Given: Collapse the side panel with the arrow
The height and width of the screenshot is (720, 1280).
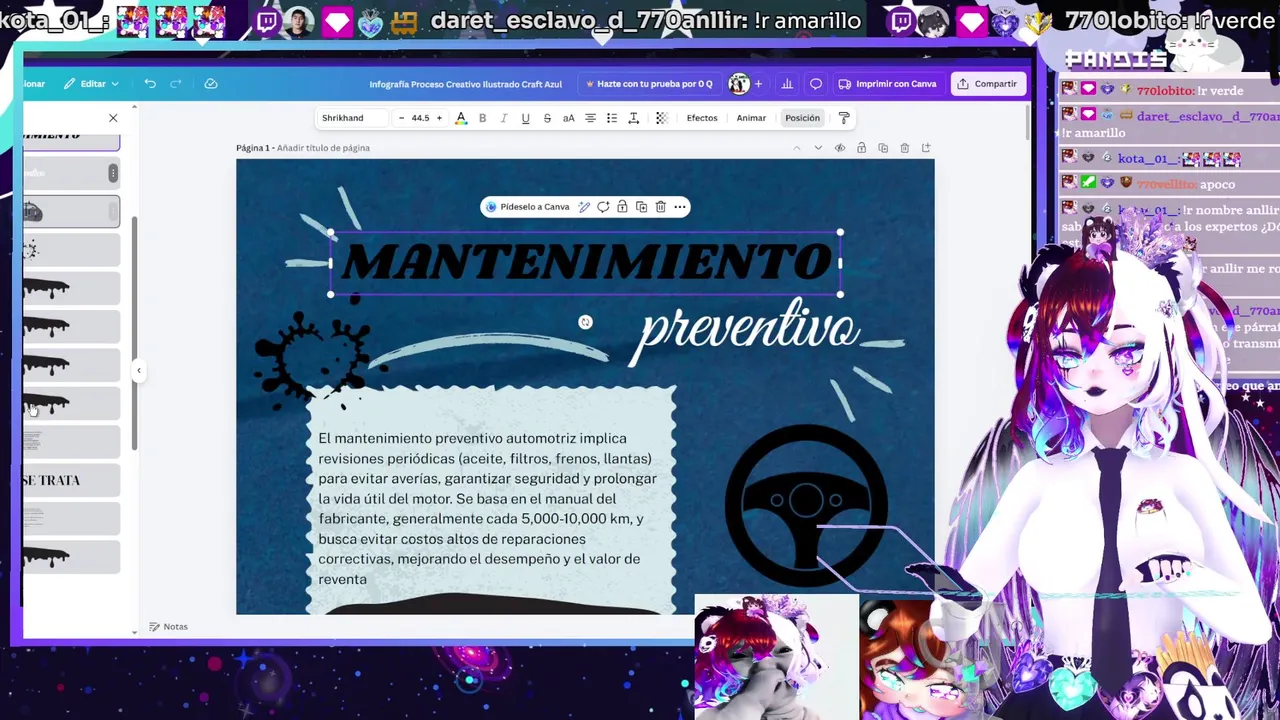Looking at the screenshot, I should [x=139, y=371].
